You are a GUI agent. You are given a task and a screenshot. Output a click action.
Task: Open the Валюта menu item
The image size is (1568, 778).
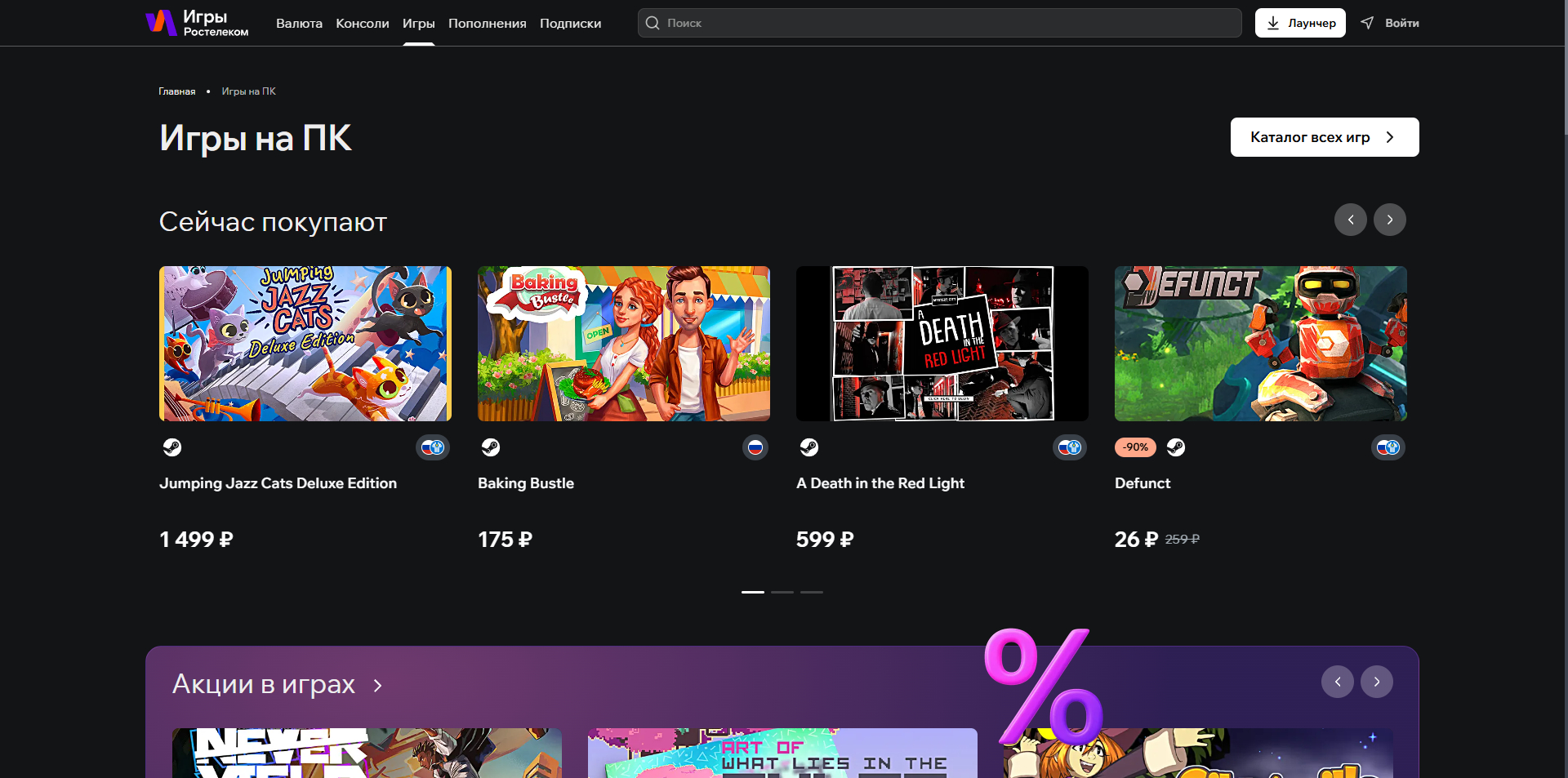click(x=299, y=24)
